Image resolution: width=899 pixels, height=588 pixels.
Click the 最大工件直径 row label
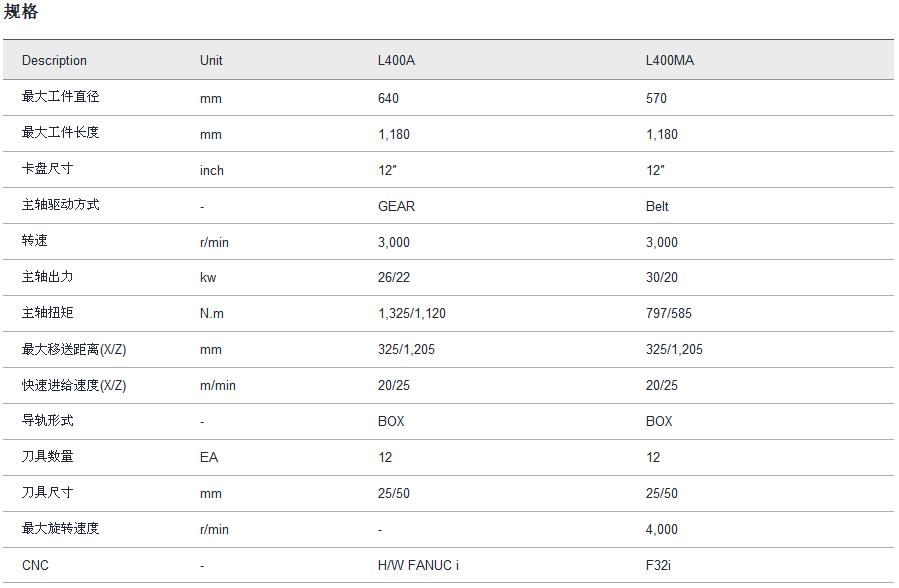61,97
